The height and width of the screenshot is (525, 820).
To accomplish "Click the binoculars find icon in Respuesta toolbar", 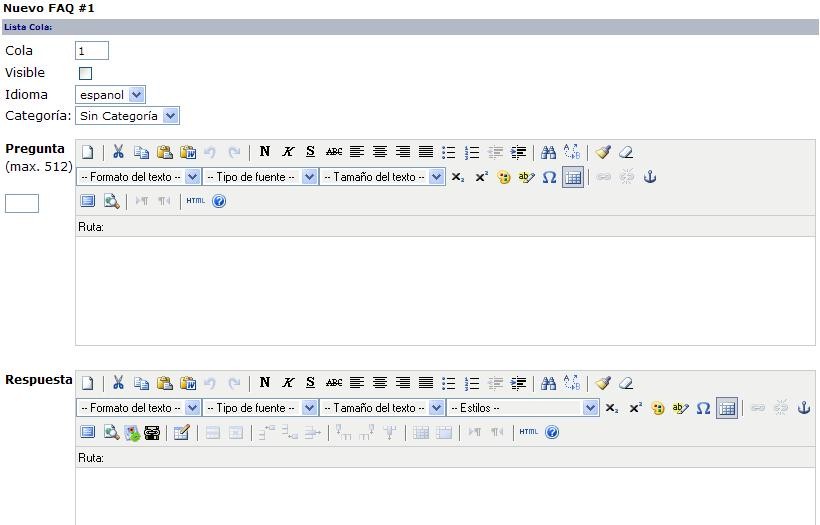I will (548, 383).
